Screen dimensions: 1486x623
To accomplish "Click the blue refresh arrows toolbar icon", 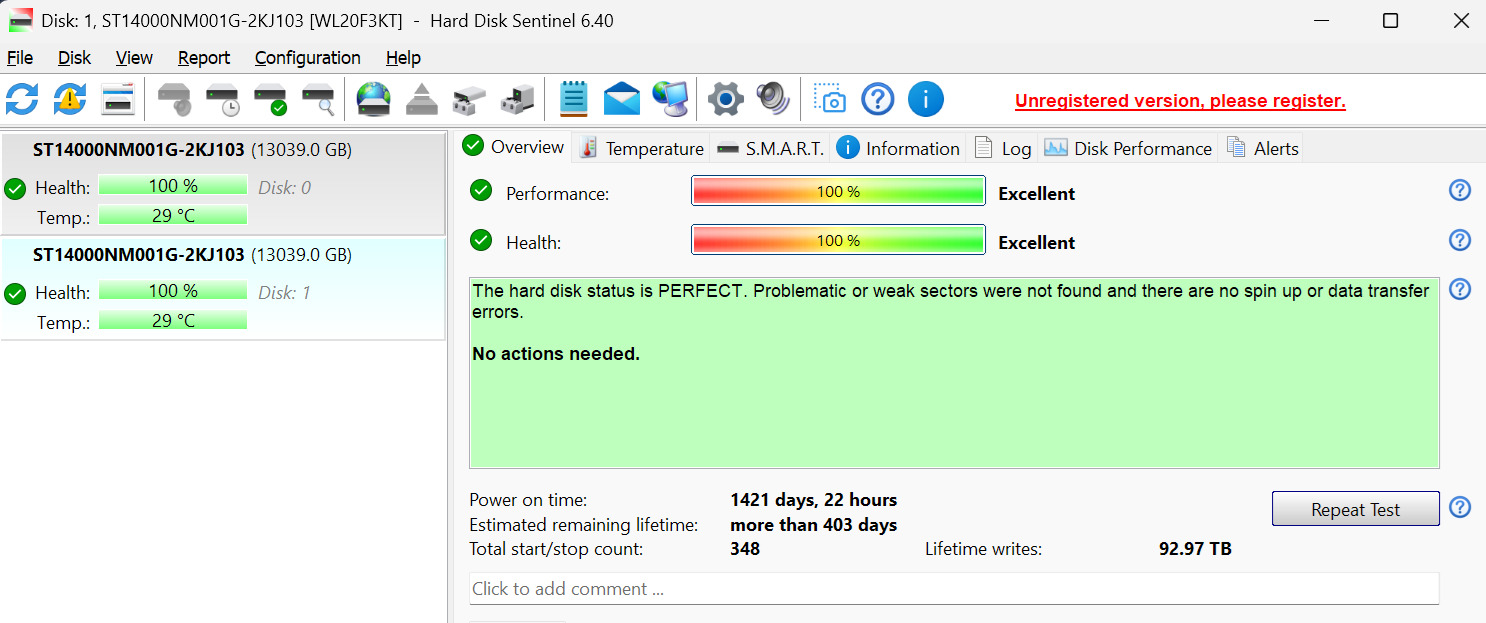I will click(x=22, y=99).
